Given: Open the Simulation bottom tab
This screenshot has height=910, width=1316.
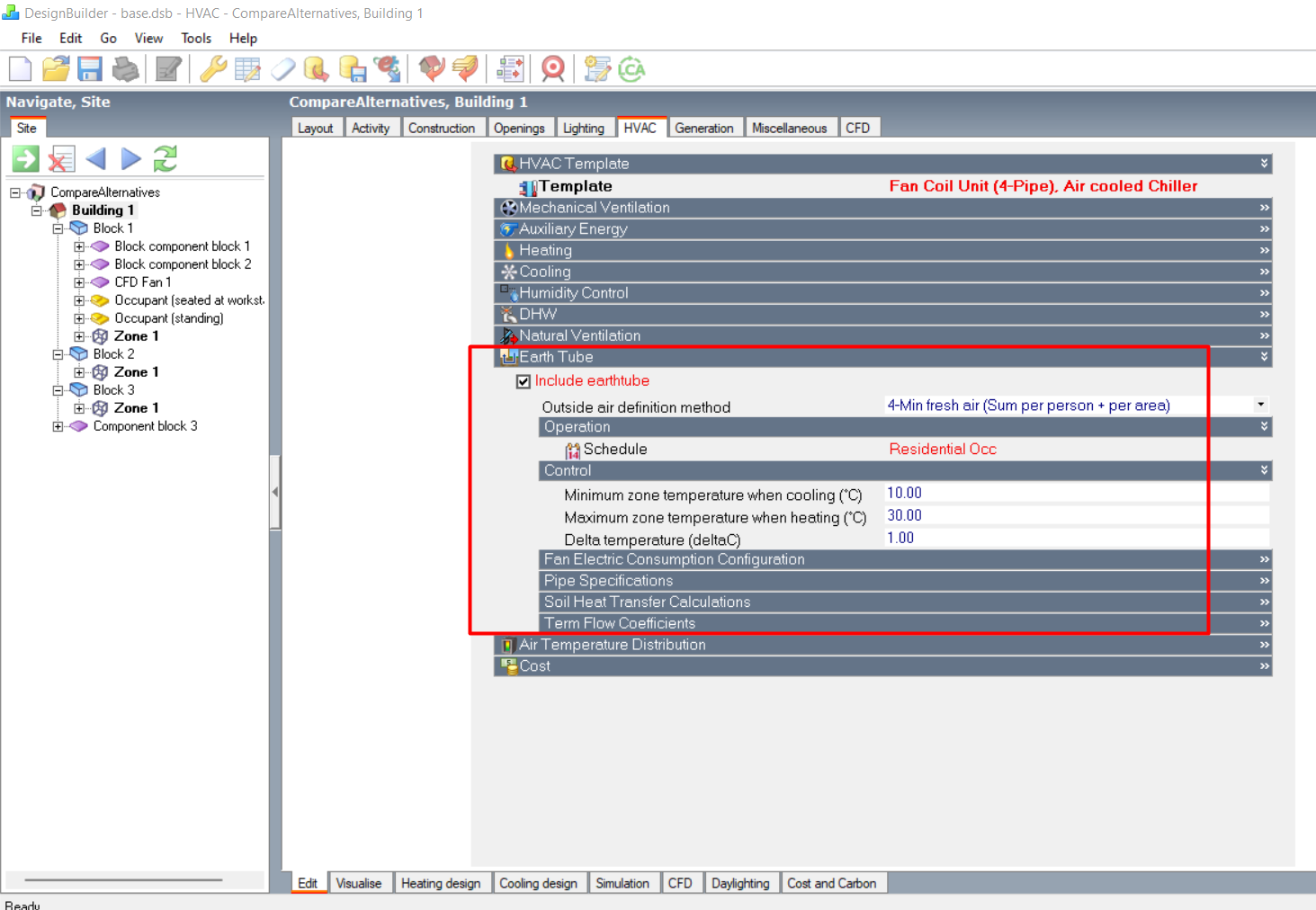Looking at the screenshot, I should 622,883.
